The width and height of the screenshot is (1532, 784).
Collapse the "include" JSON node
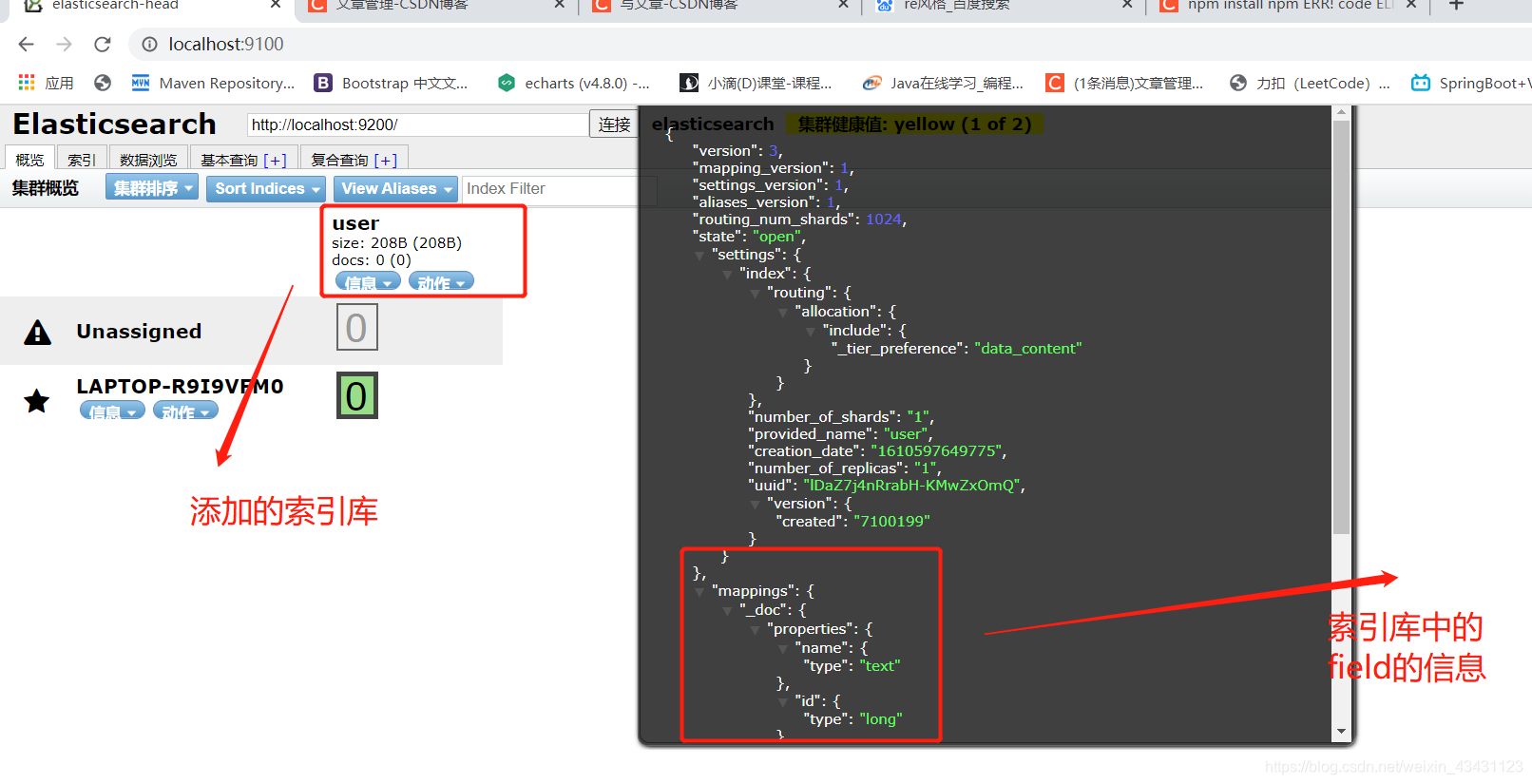pyautogui.click(x=810, y=332)
